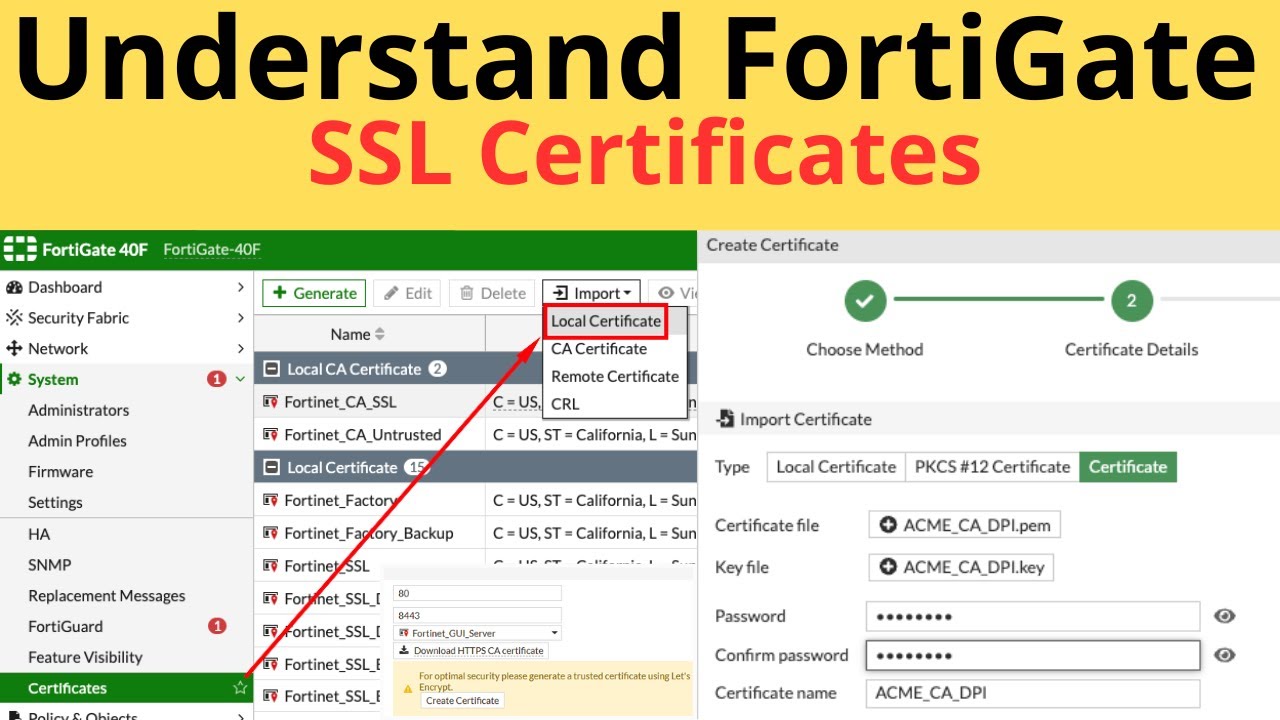
Task: Select the Fortinet_Factory_Backup row name
Action: [369, 533]
